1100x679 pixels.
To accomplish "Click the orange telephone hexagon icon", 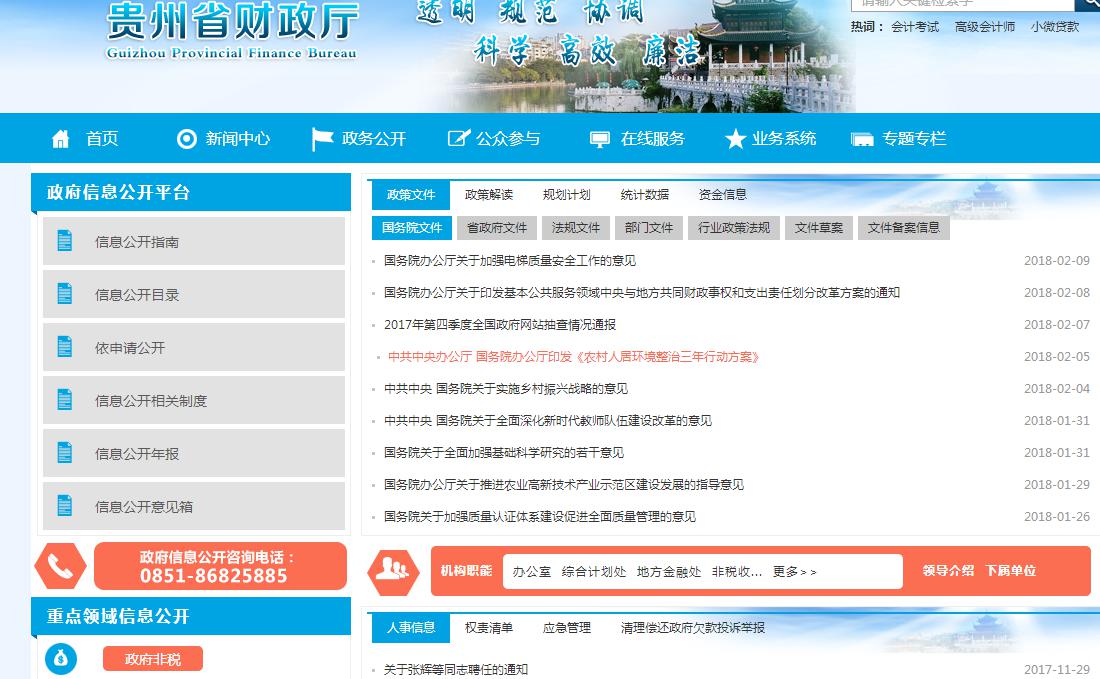I will tap(60, 567).
